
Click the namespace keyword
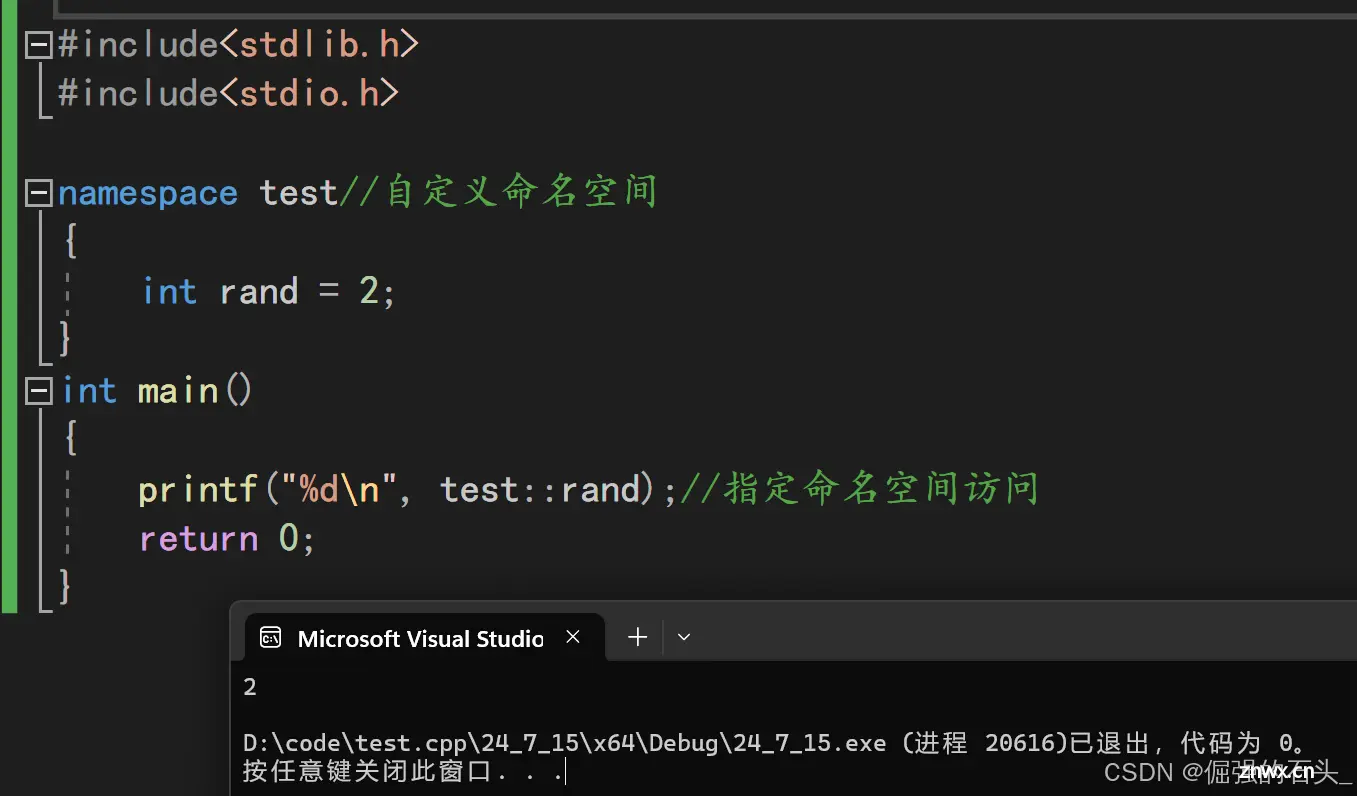tap(148, 193)
